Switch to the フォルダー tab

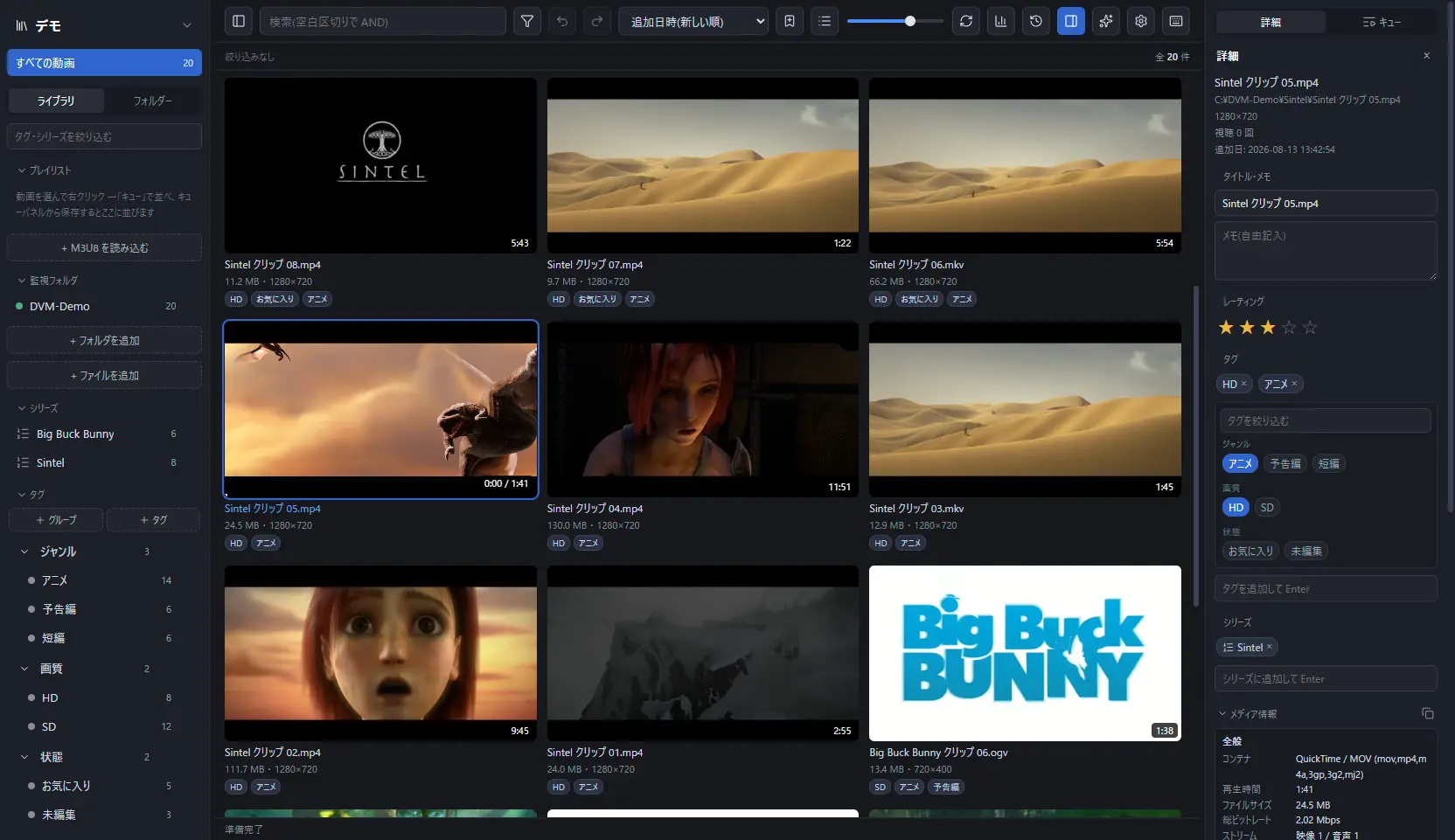tap(152, 101)
